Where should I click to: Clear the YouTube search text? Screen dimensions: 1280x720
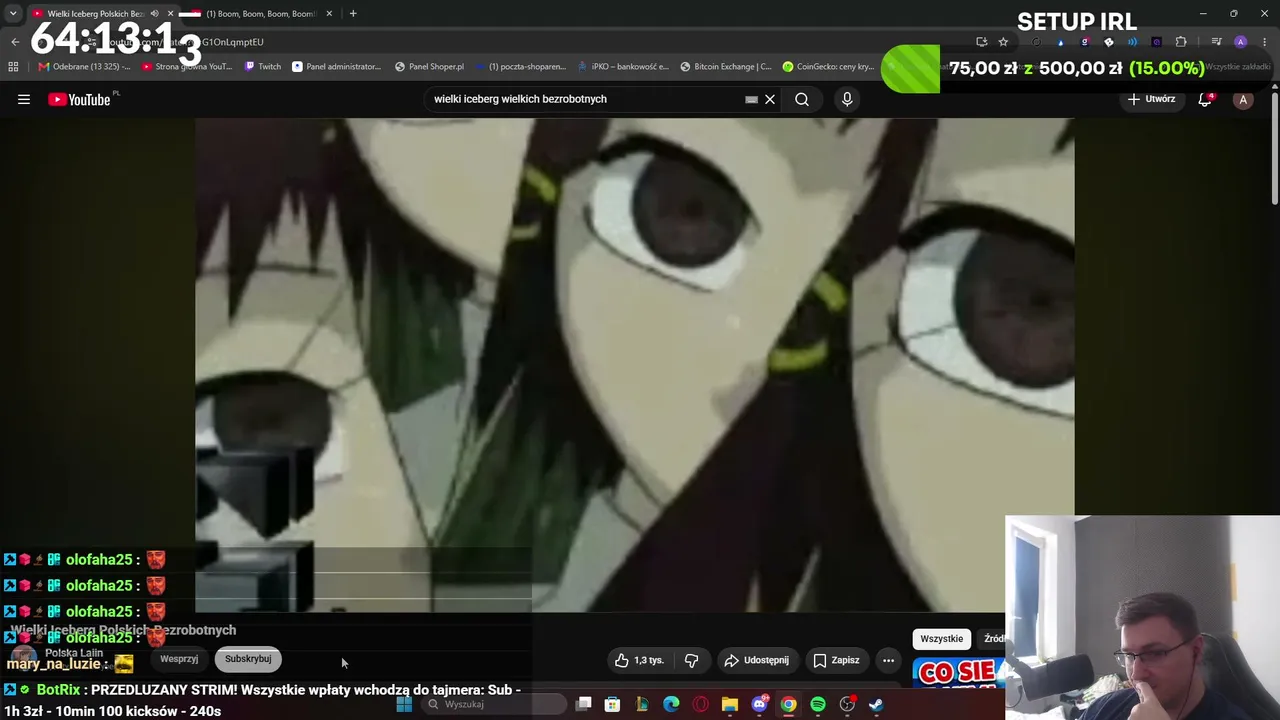pyautogui.click(x=770, y=99)
